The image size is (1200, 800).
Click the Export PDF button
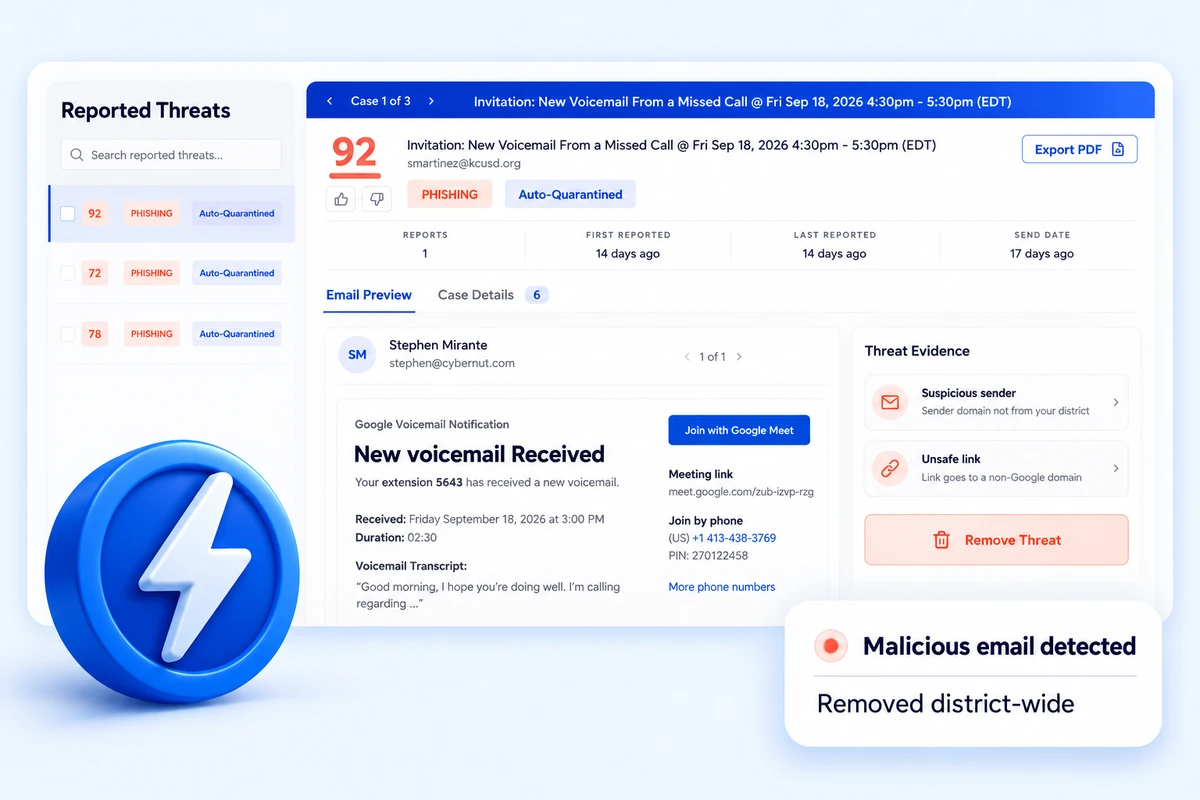[1079, 149]
